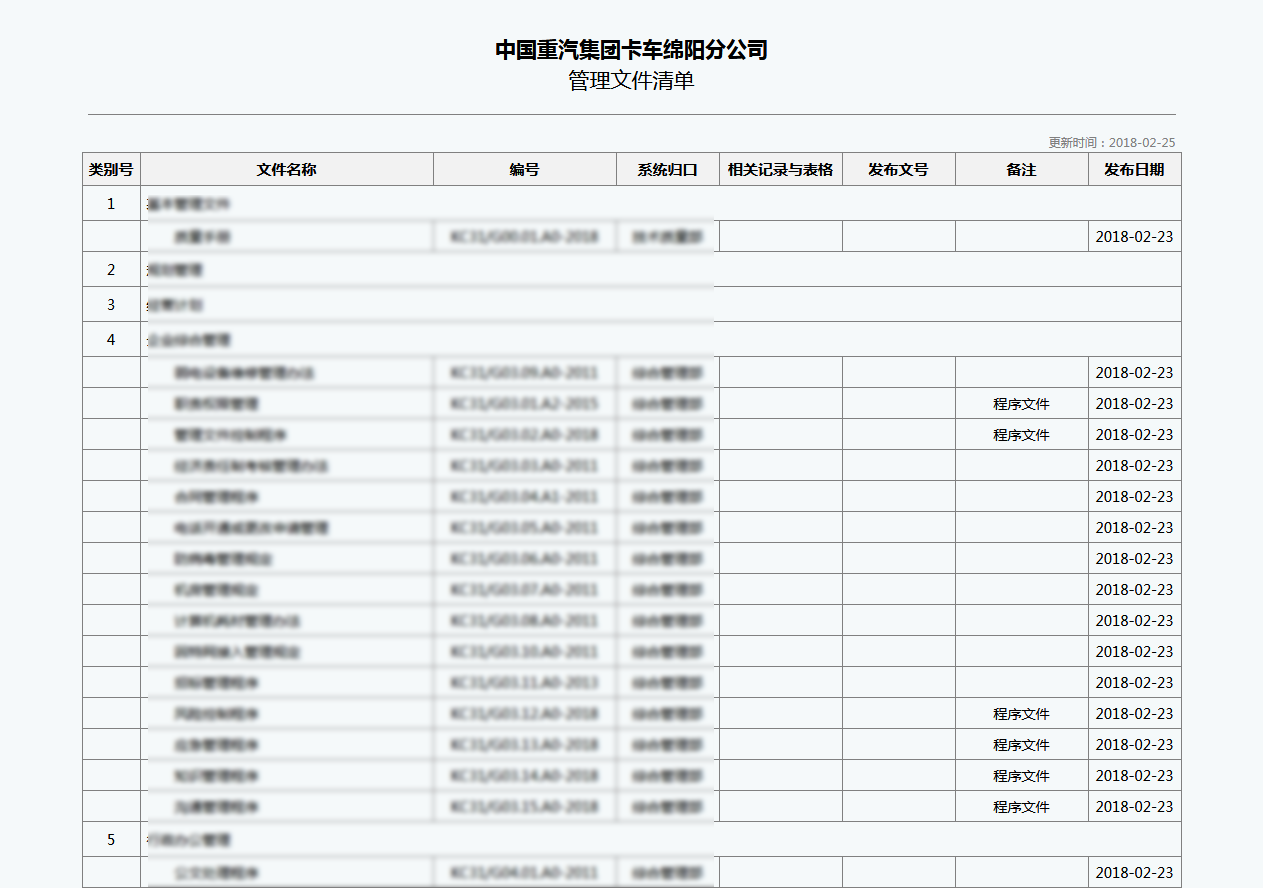Click date 2018-02-23 in G04.01.A0-2011 row
The width and height of the screenshot is (1263, 888).
click(1135, 873)
